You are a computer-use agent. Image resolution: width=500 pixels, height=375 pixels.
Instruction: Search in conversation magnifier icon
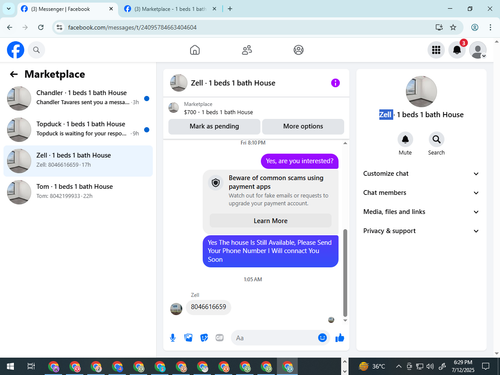coord(436,139)
